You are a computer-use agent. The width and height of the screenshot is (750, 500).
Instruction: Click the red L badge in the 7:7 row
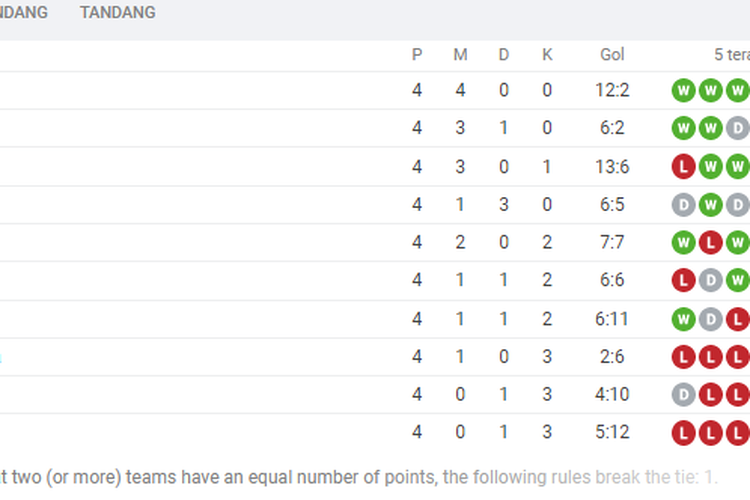(711, 243)
